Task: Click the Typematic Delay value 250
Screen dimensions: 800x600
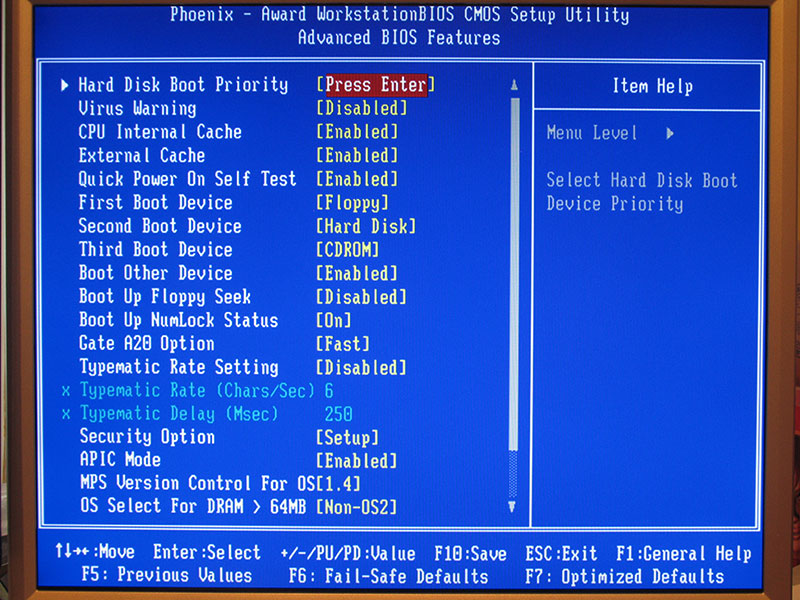Action: (x=338, y=414)
